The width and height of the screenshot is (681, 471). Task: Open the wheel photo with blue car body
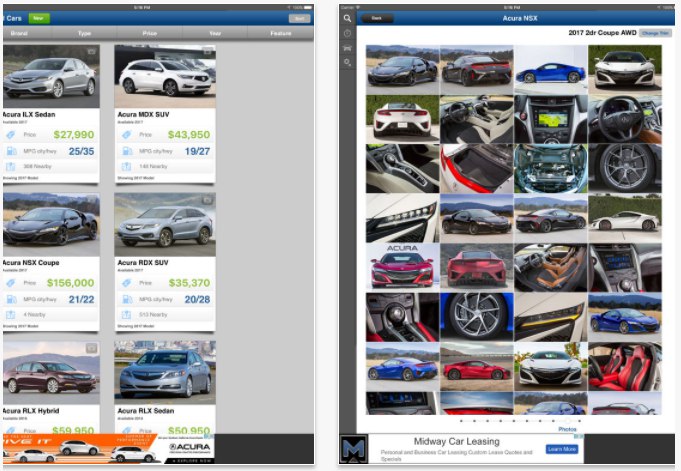[x=476, y=317]
